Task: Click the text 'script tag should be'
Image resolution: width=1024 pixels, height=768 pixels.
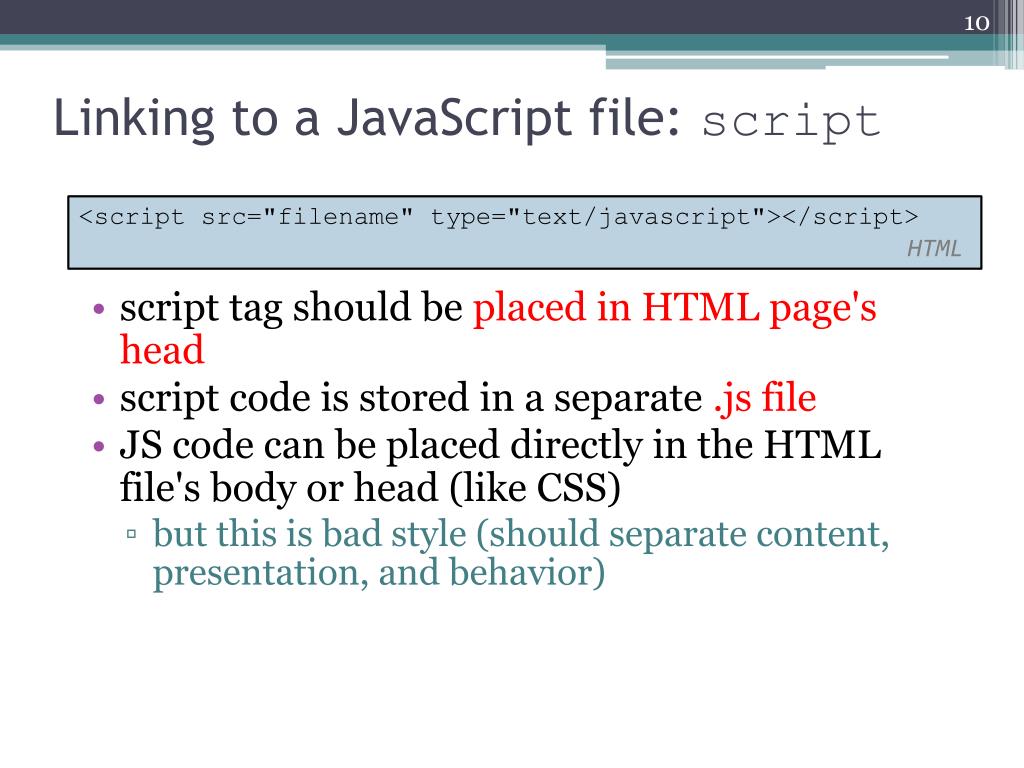Action: [291, 308]
